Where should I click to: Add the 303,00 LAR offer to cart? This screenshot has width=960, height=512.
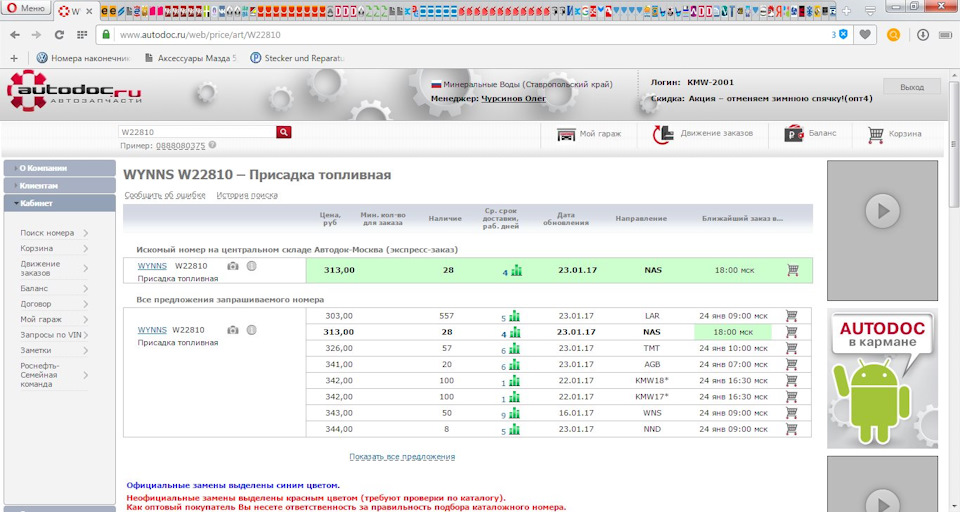[792, 316]
